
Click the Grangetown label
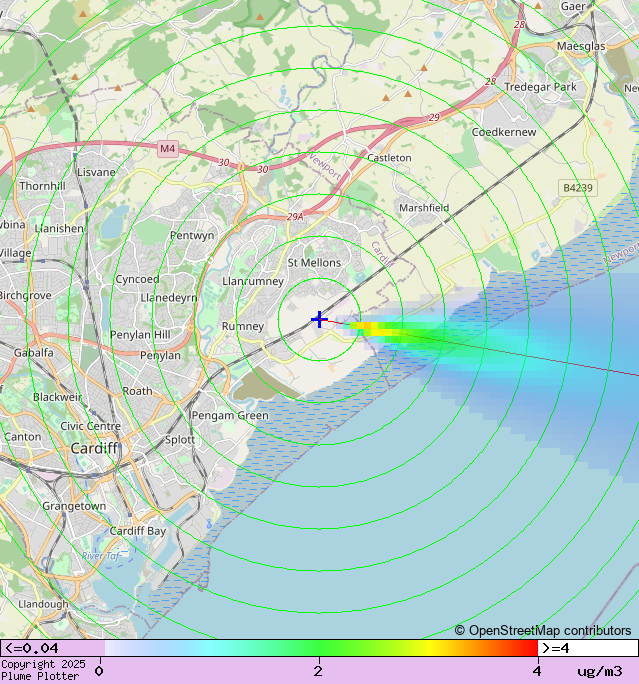pyautogui.click(x=74, y=506)
